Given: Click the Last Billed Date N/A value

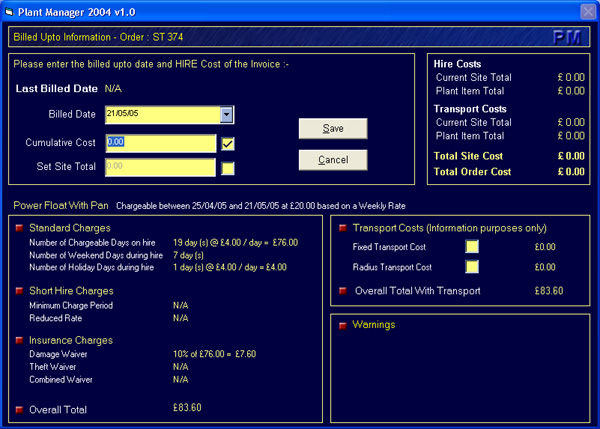Looking at the screenshot, I should [x=113, y=89].
